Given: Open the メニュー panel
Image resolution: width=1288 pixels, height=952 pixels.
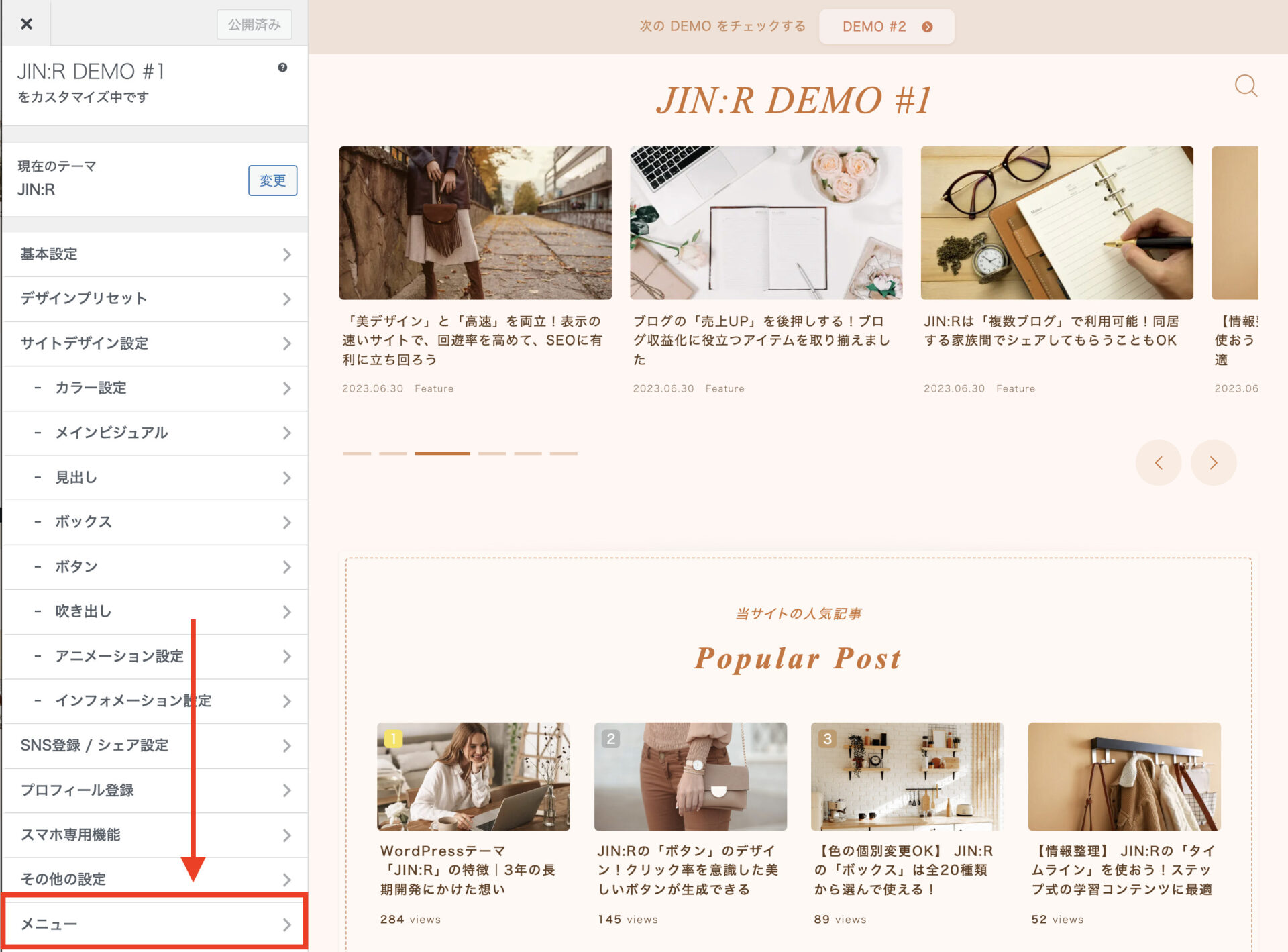Looking at the screenshot, I should pyautogui.click(x=156, y=924).
